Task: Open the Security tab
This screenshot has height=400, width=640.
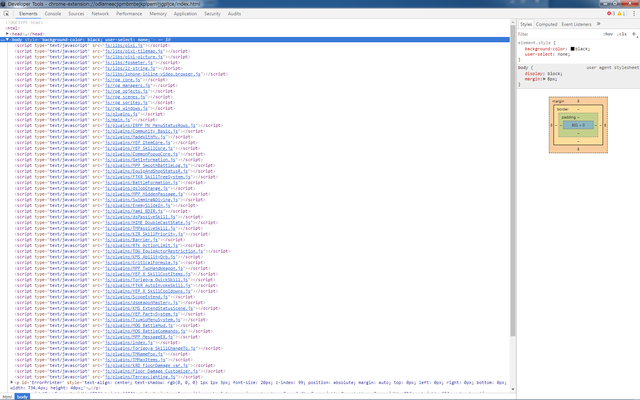Action: point(212,13)
